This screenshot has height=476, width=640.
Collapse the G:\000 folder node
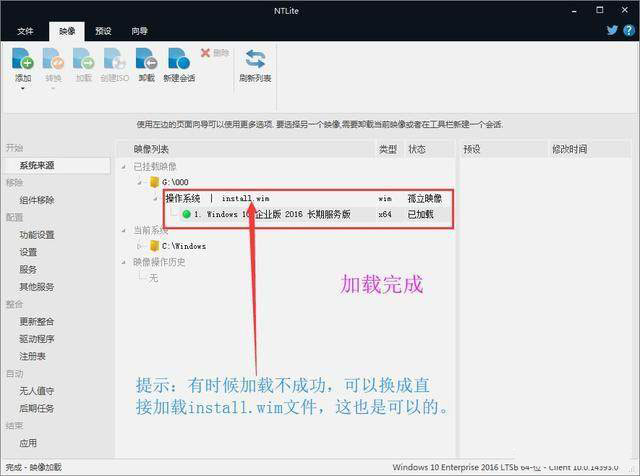[x=140, y=182]
